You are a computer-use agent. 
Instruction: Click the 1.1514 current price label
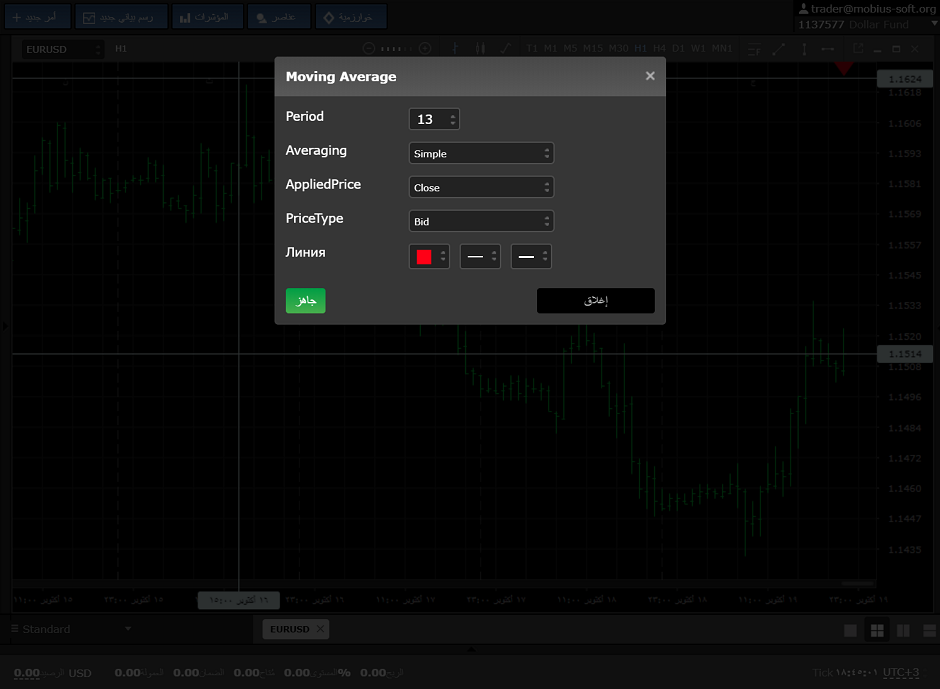pyautogui.click(x=905, y=354)
